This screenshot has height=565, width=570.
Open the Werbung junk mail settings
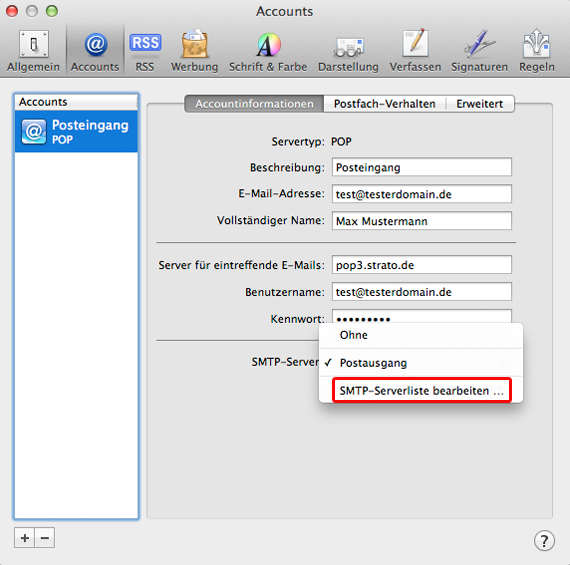coord(194,51)
